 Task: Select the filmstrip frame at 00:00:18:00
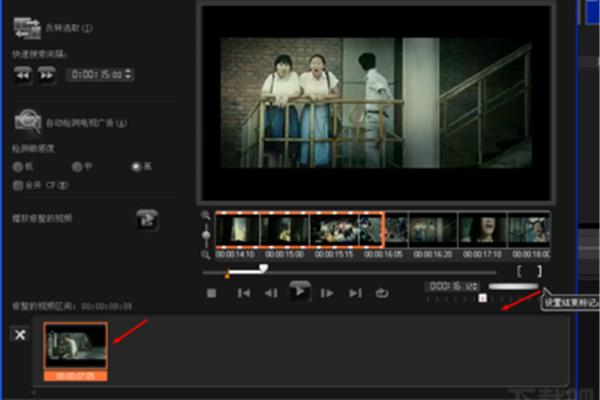coord(529,230)
